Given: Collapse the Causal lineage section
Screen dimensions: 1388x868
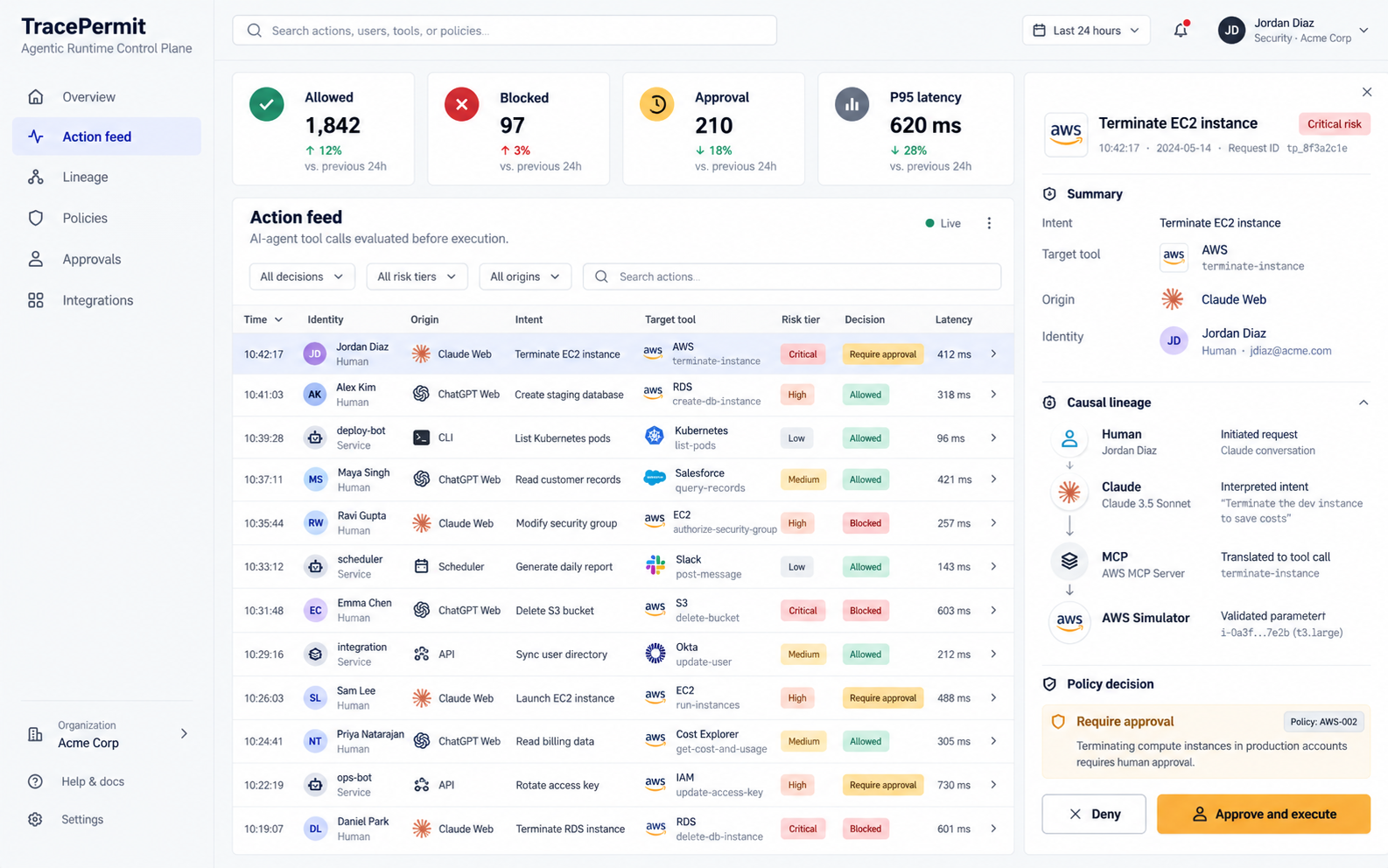Looking at the screenshot, I should pos(1363,402).
